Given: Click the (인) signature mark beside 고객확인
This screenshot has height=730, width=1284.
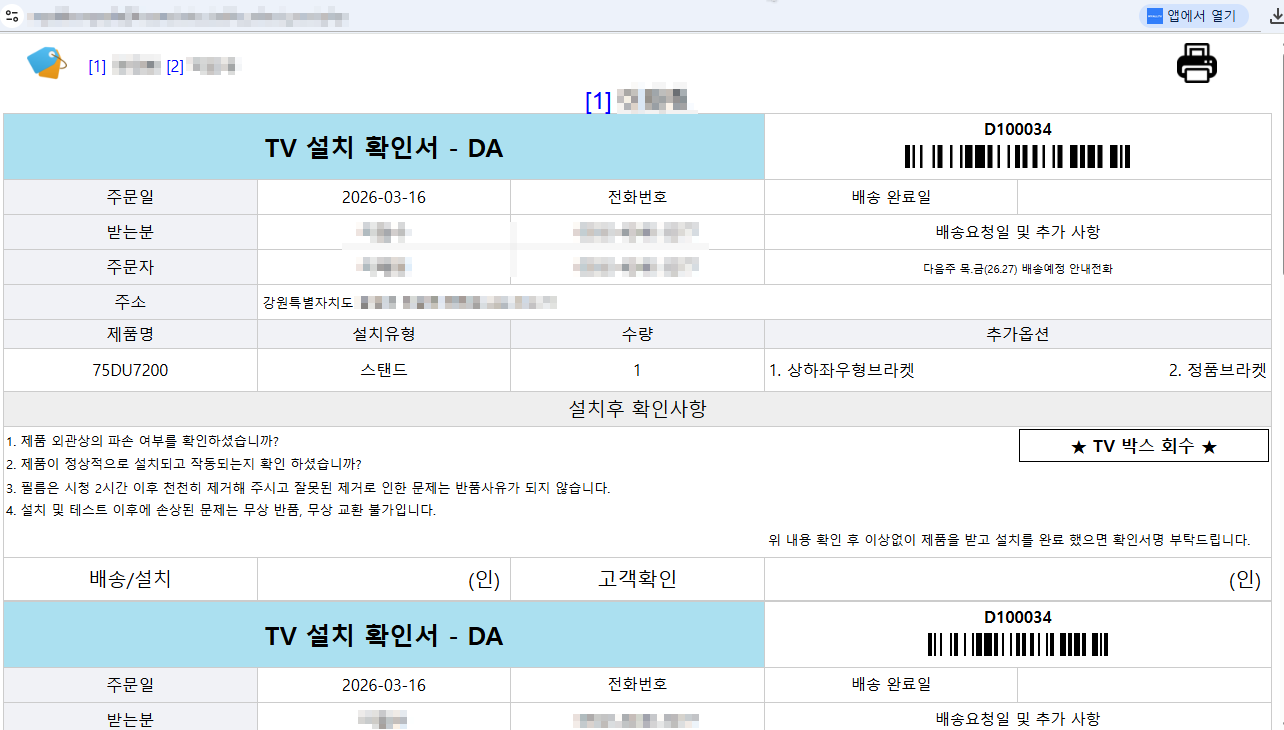Looking at the screenshot, I should click(1245, 580).
